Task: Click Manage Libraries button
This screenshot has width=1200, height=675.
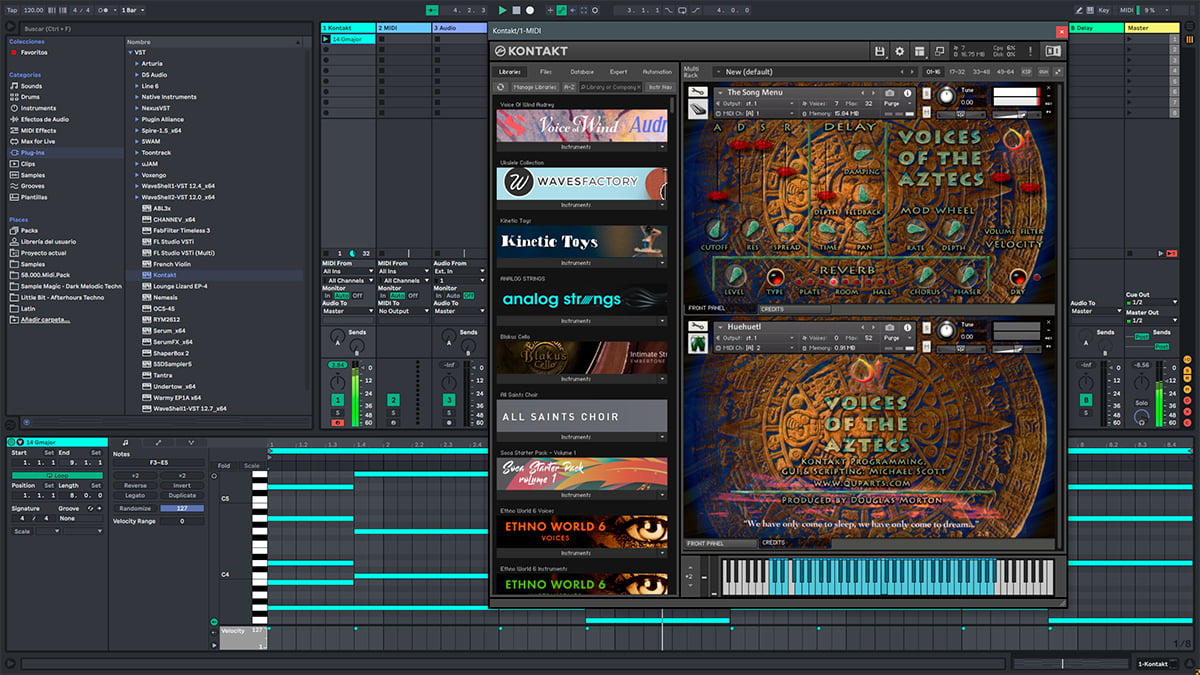Action: point(535,88)
